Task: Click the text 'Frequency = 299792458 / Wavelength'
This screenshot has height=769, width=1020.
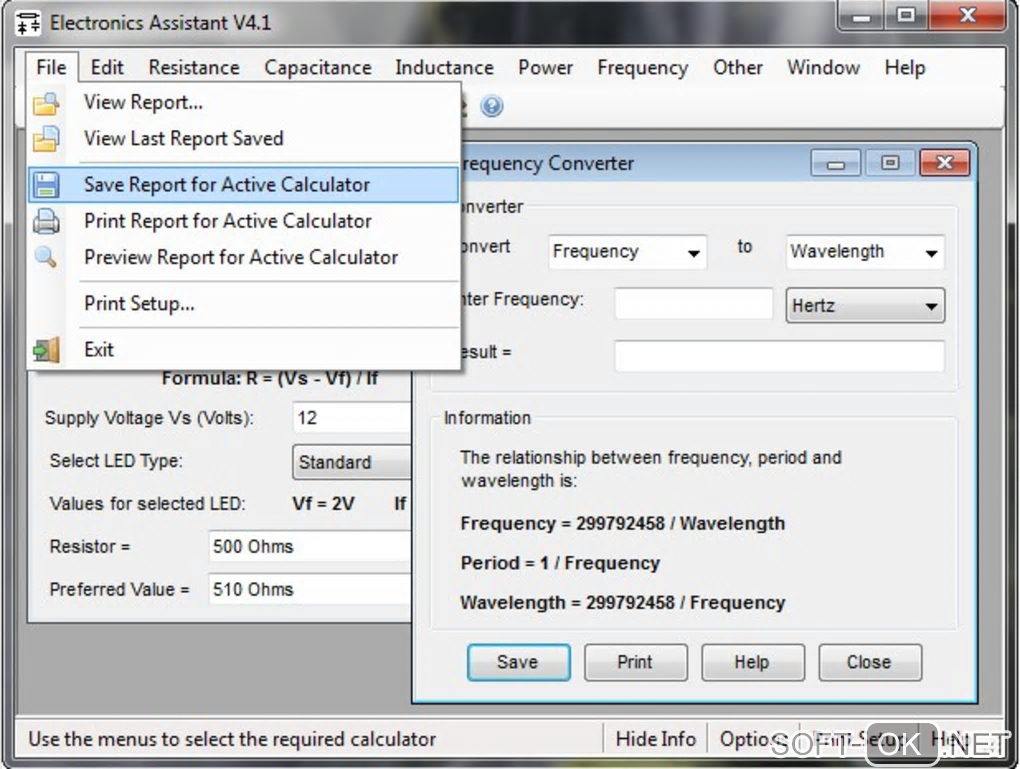Action: [x=623, y=524]
